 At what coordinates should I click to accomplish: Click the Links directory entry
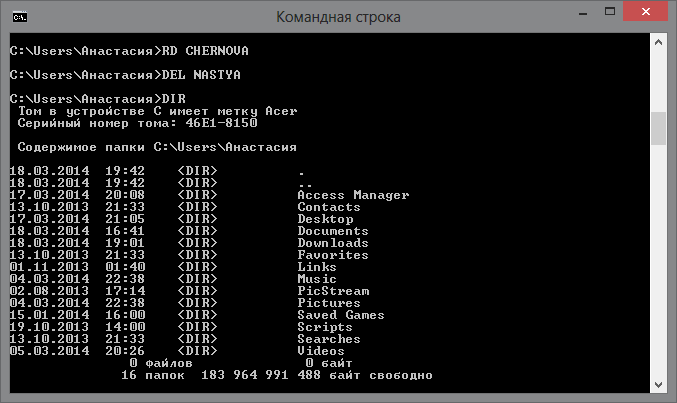point(317,267)
